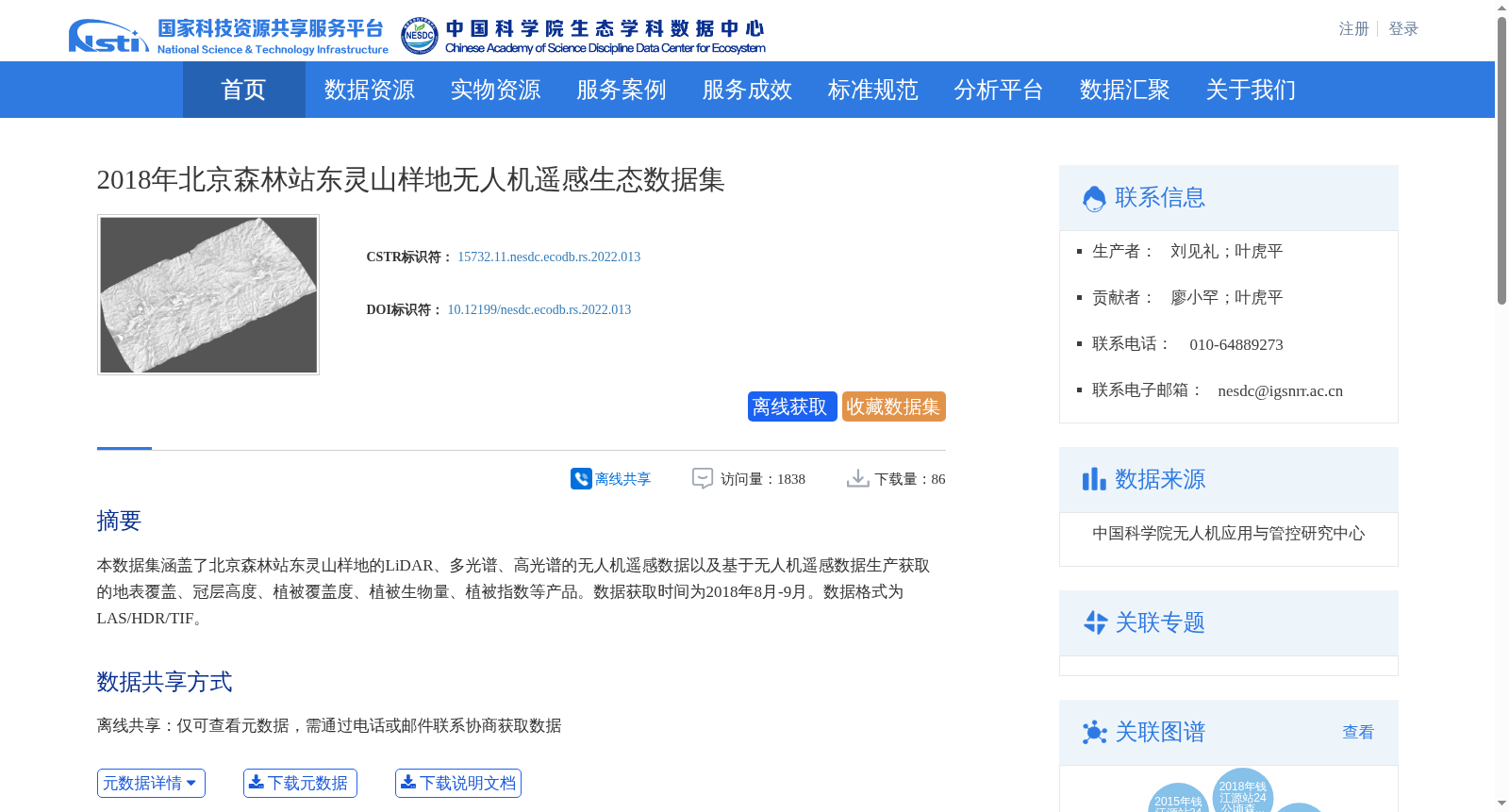
Task: Click the 离线获取 button
Action: pyautogui.click(x=792, y=406)
